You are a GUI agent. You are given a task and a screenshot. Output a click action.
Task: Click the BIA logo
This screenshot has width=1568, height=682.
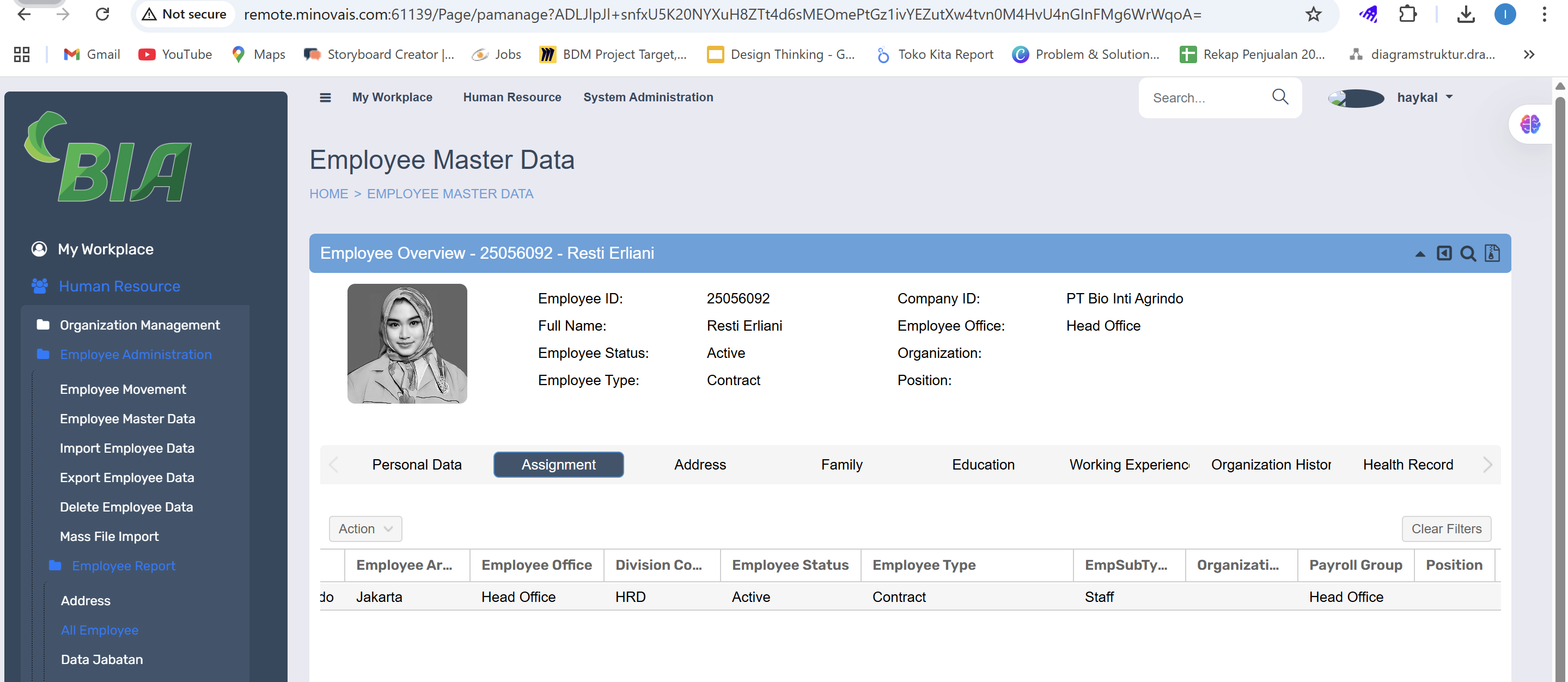(108, 157)
